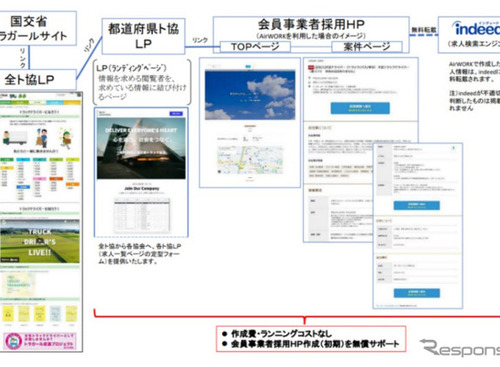This screenshot has width=500, height=367.
Task: Click the AirWORKで作成した paragraph near indeed
Action: click(x=474, y=71)
